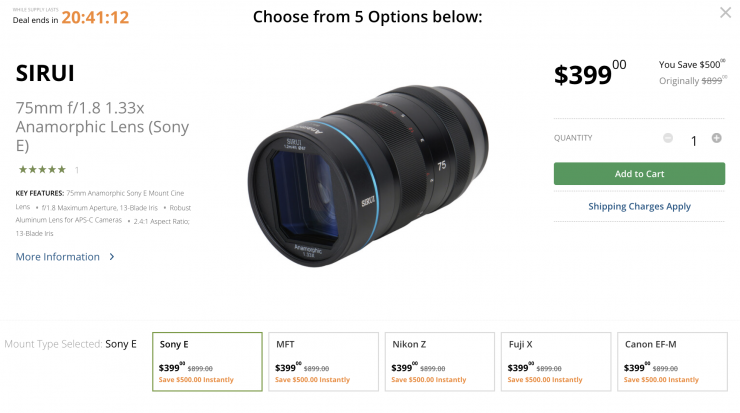
Task: Click the five-star rating icons
Action: click(41, 169)
